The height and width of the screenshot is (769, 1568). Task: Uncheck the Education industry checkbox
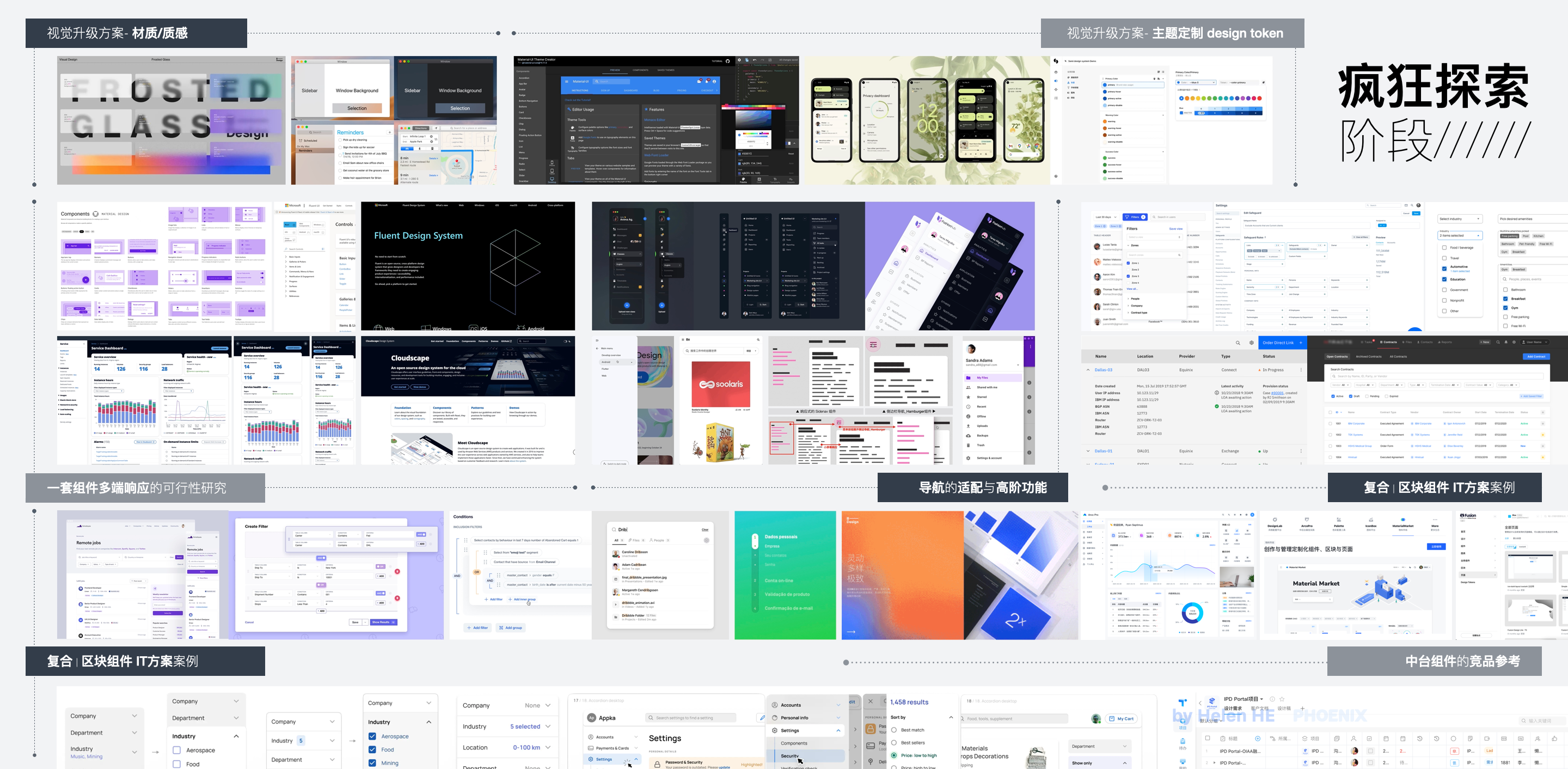point(1444,279)
